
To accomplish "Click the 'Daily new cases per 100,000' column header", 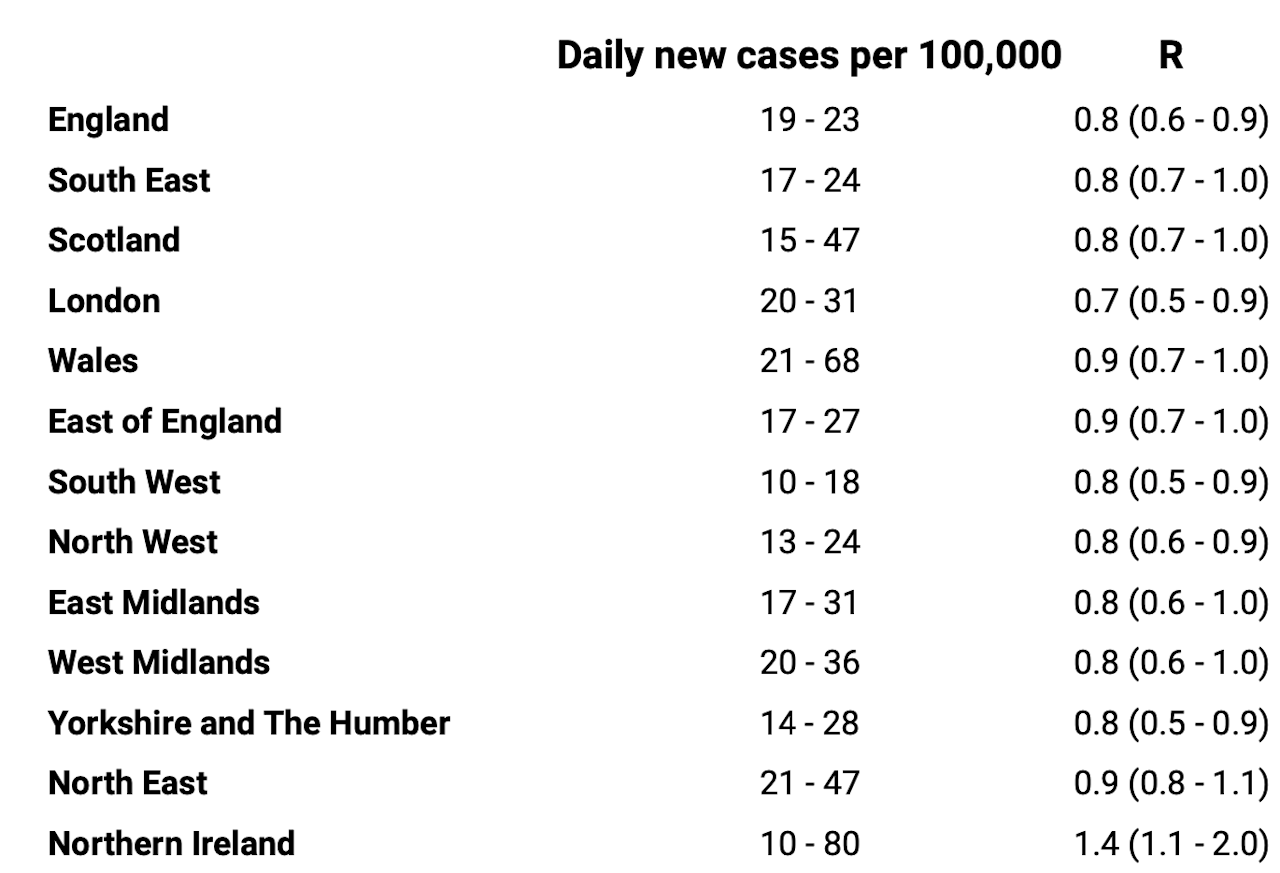I will pos(808,56).
